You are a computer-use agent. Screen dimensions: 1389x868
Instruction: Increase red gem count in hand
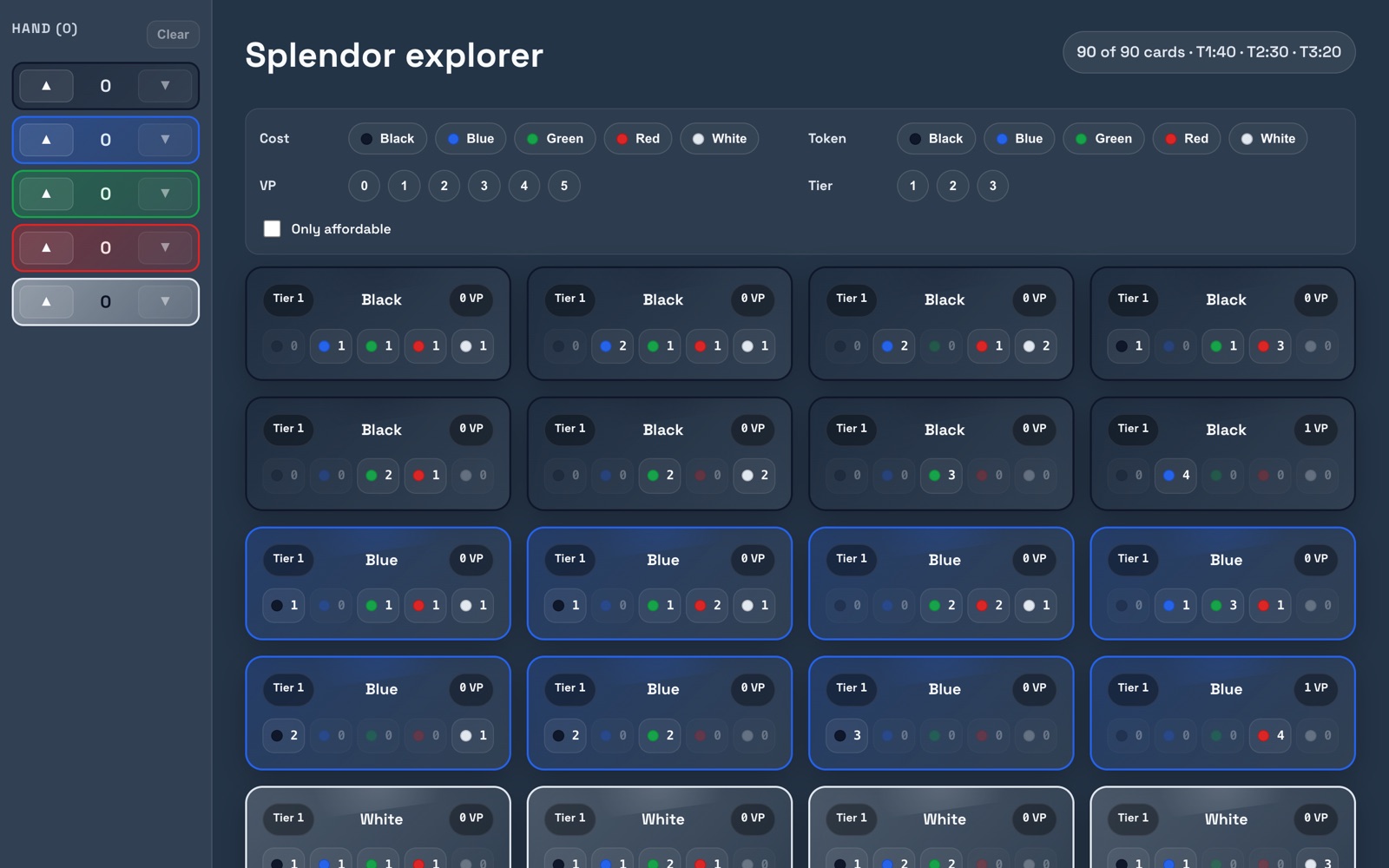[46, 248]
